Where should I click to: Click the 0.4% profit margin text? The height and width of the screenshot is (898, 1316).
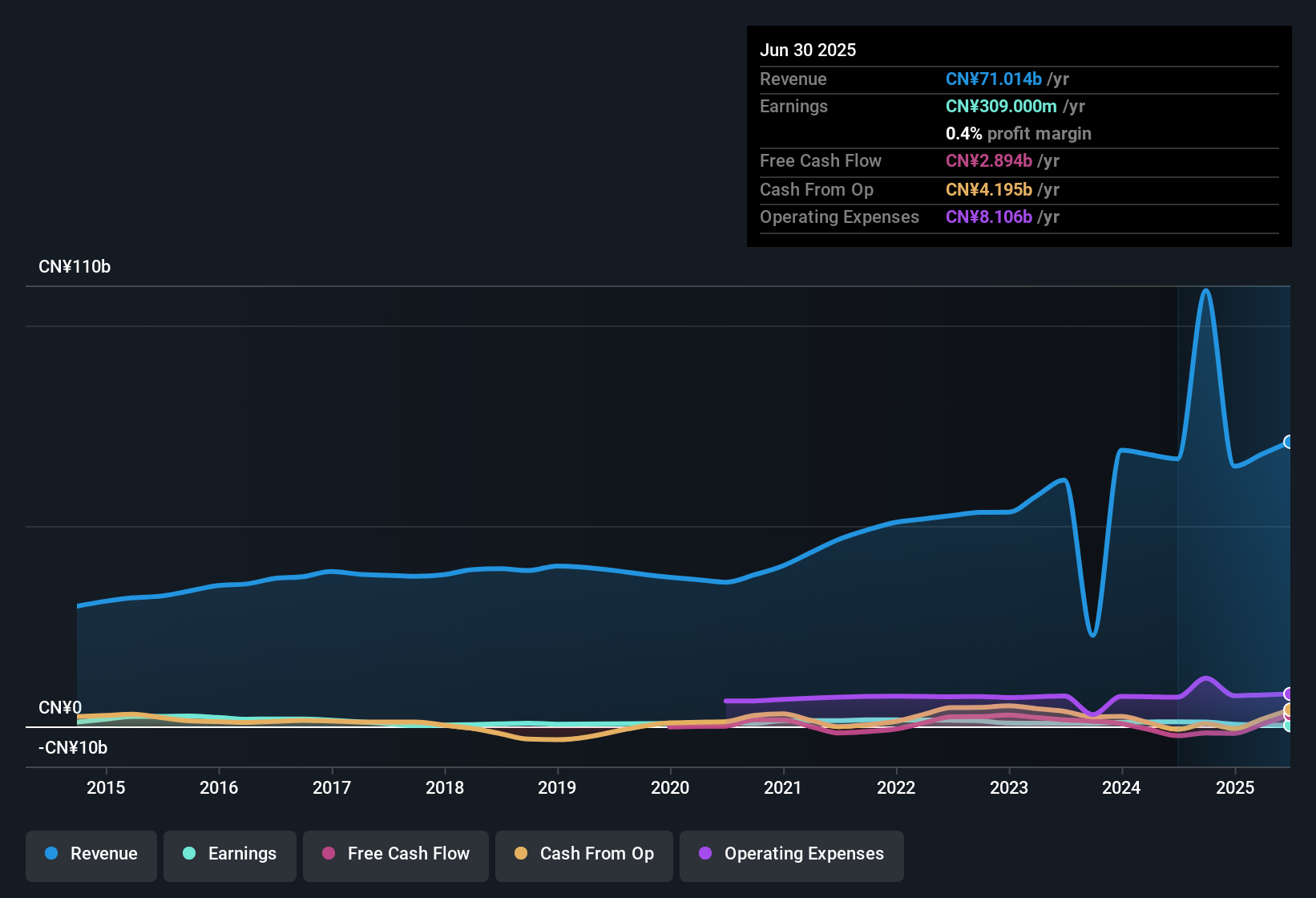click(1019, 133)
